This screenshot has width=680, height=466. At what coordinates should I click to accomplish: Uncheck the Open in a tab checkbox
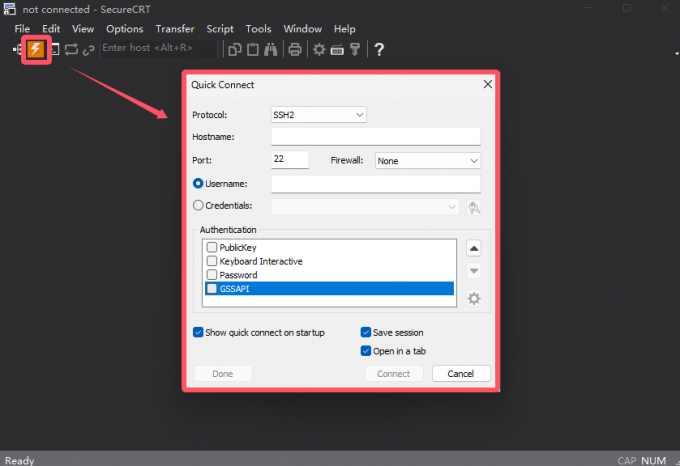(366, 351)
